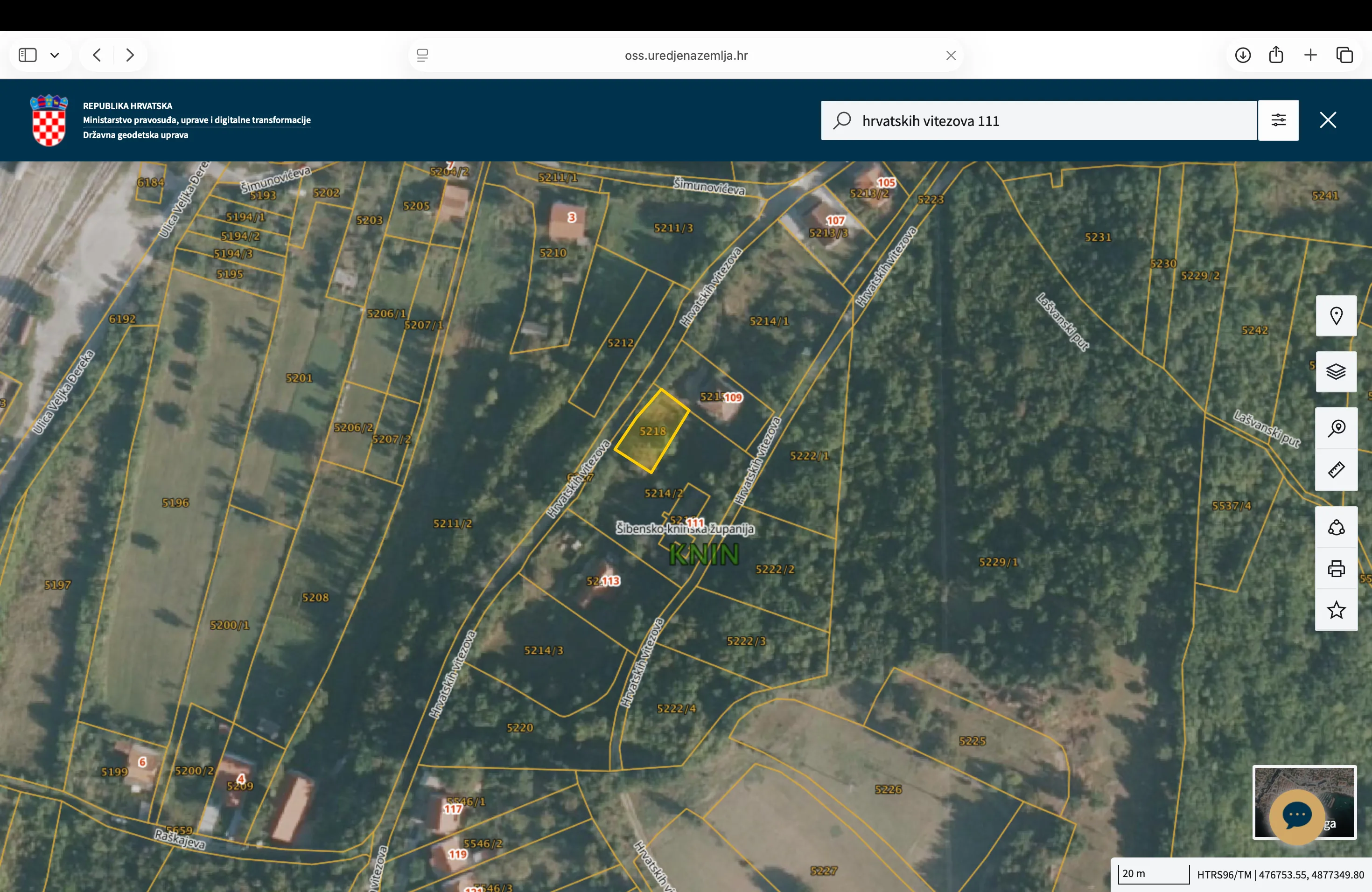
Task: Select the draw polygon tool
Action: click(x=1336, y=527)
